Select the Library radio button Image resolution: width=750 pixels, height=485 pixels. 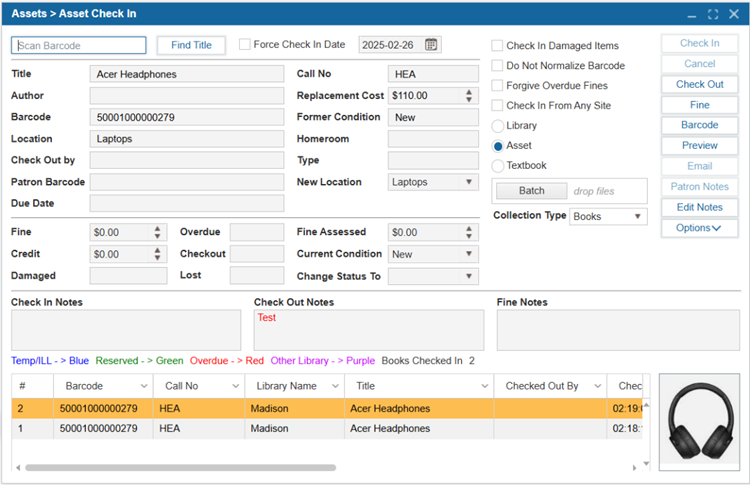point(497,126)
